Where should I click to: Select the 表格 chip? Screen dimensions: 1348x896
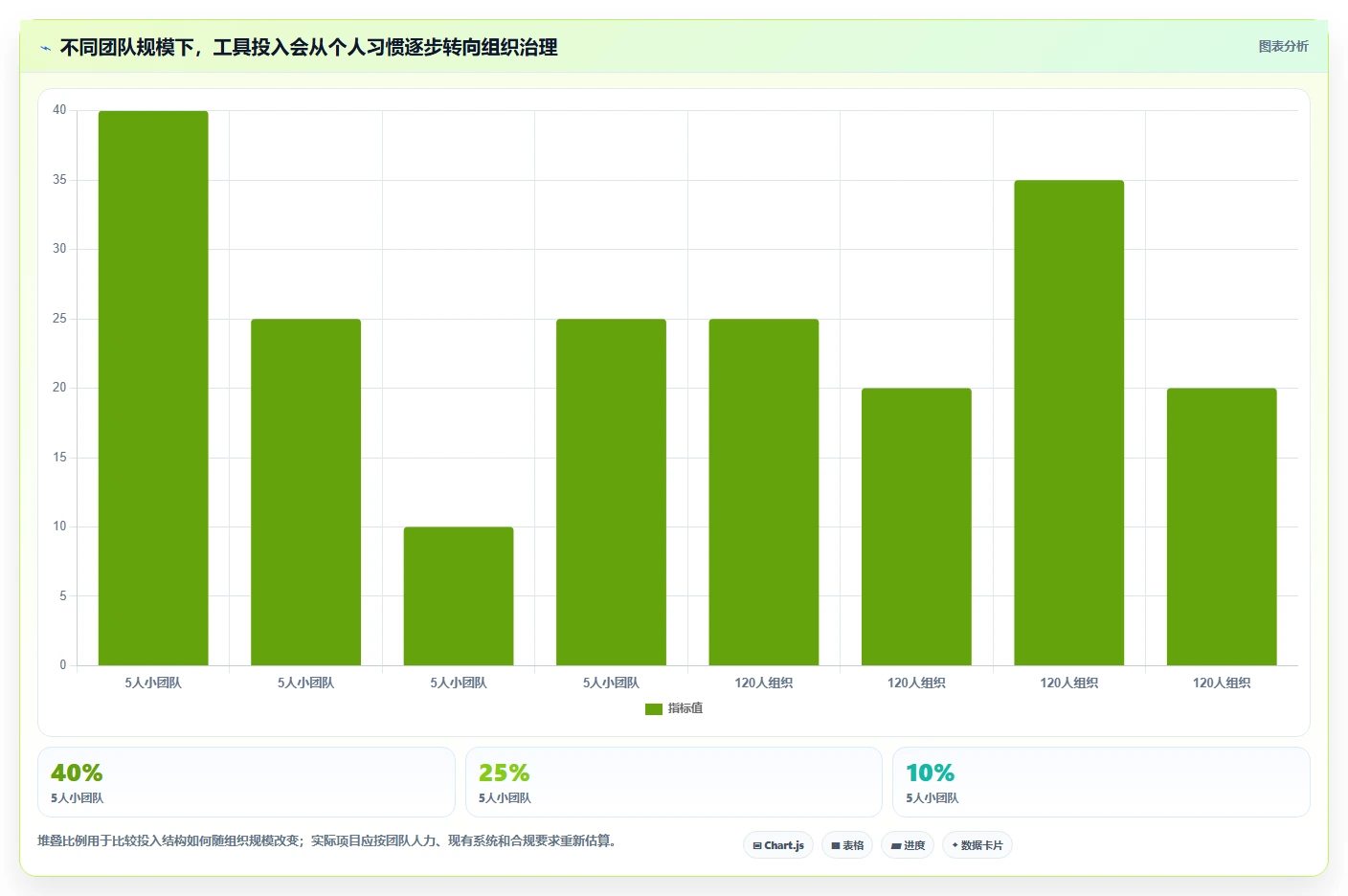tap(847, 845)
